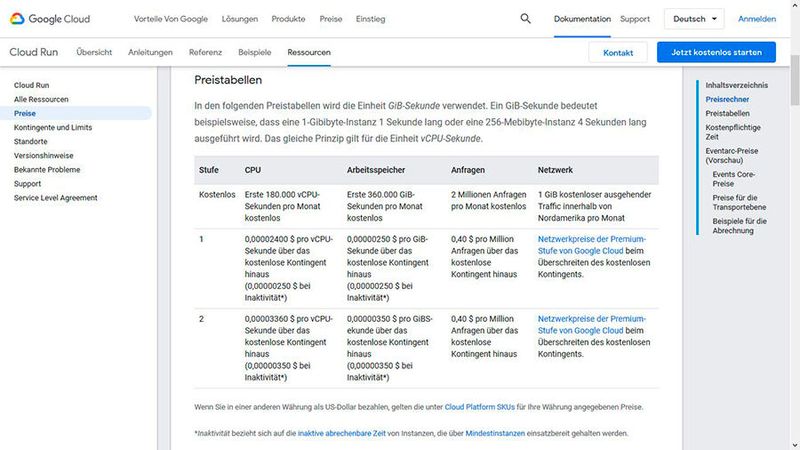This screenshot has width=800, height=450.
Task: Open the Deutsch language dropdown
Action: click(x=694, y=19)
